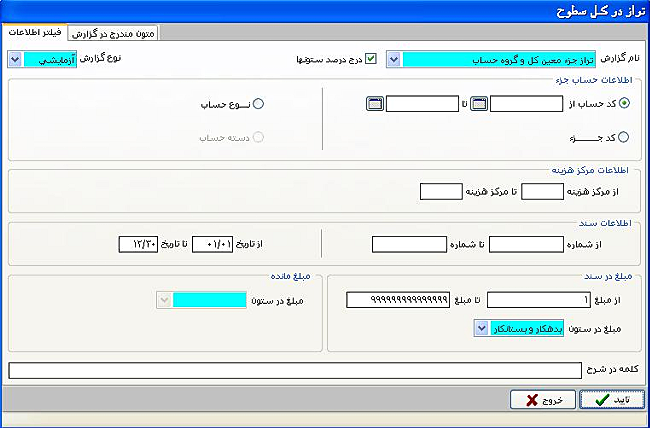Expand 'مبلغ در ستون' dropdown showing بدهکار و بستانکار
Screen dimensions: 650x428
(x=484, y=329)
